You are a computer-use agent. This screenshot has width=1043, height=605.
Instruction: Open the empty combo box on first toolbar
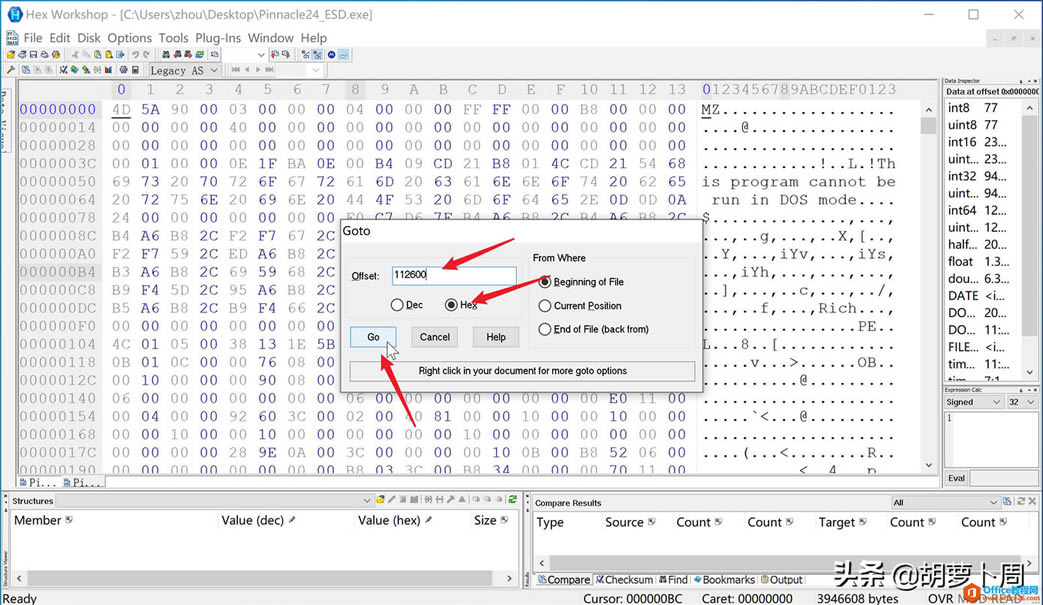(x=244, y=55)
